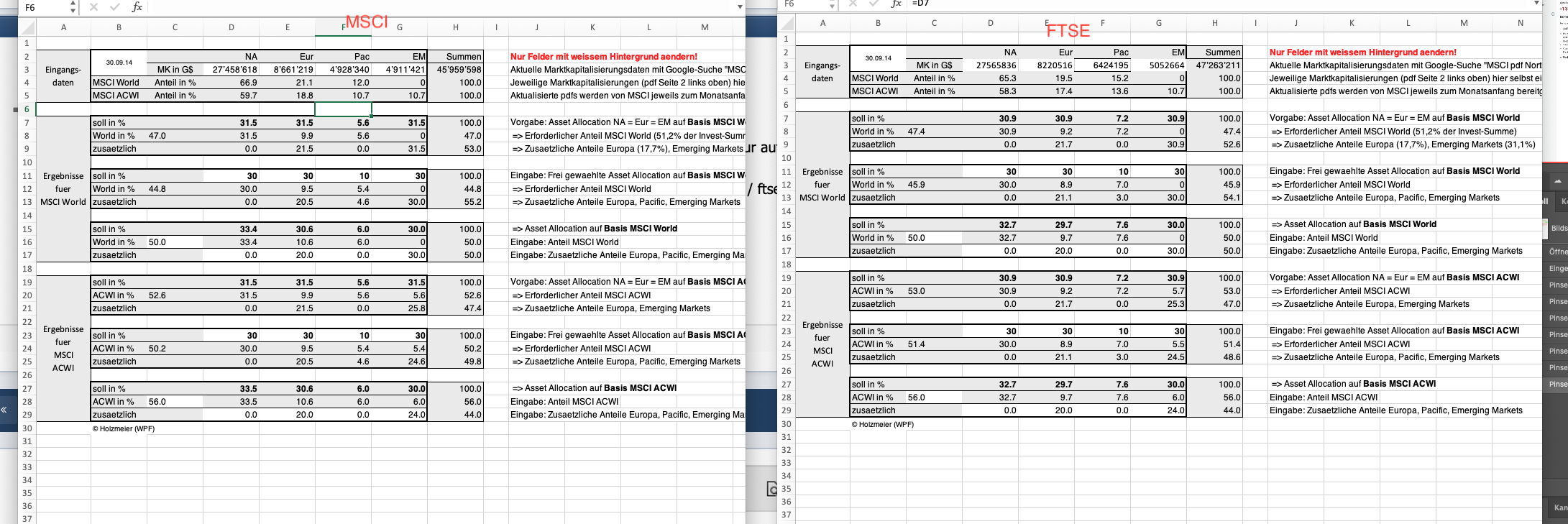Open the name box stepper arrows in MSCI window

coord(73,7)
